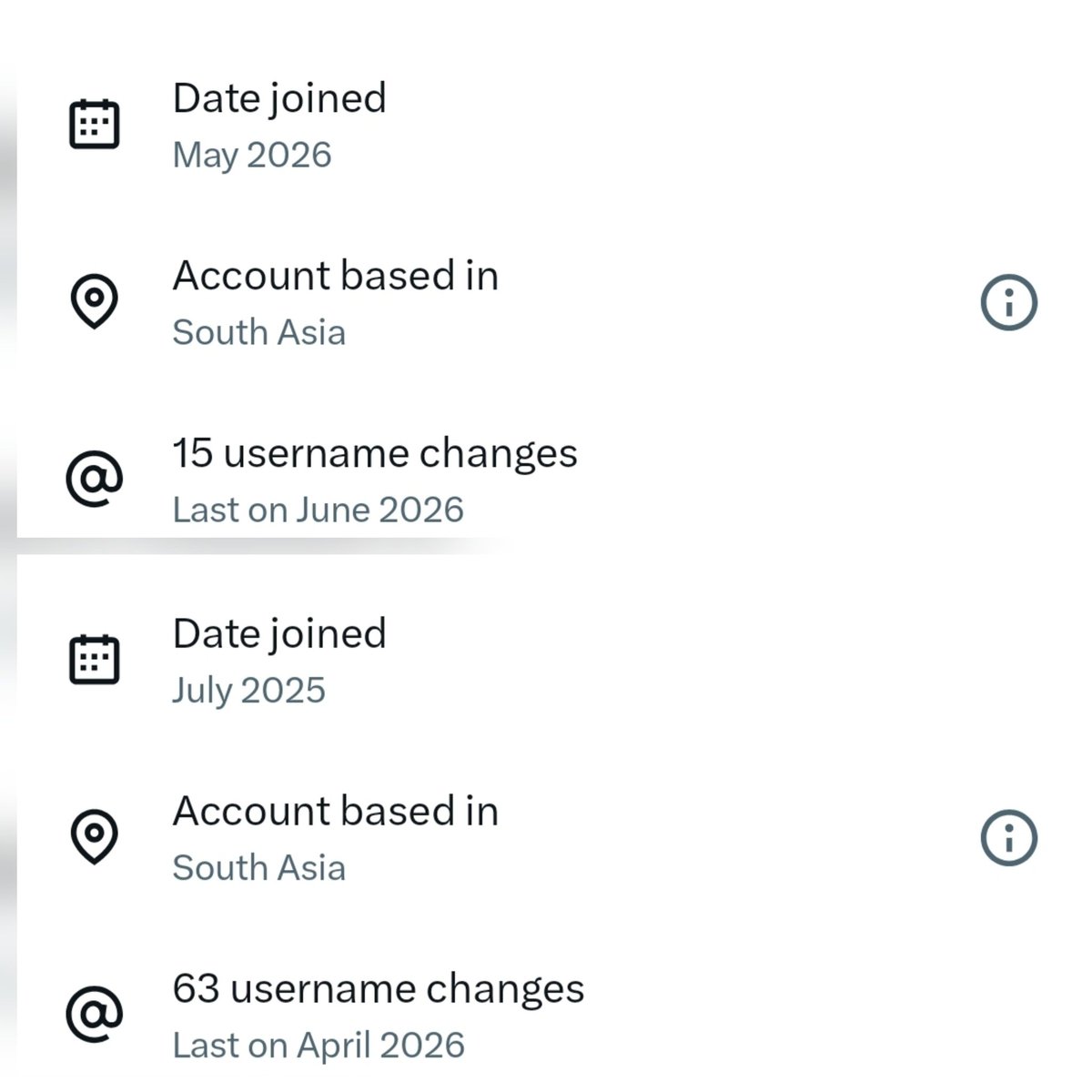Tap the second South Asia location text
This screenshot has height=1092, width=1092.
[x=259, y=867]
